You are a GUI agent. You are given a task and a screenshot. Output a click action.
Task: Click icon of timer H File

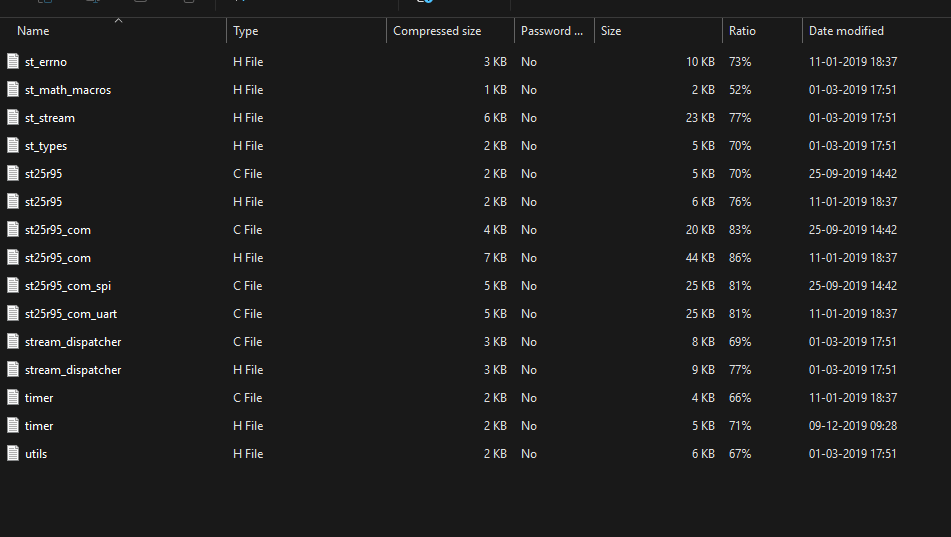tap(13, 425)
